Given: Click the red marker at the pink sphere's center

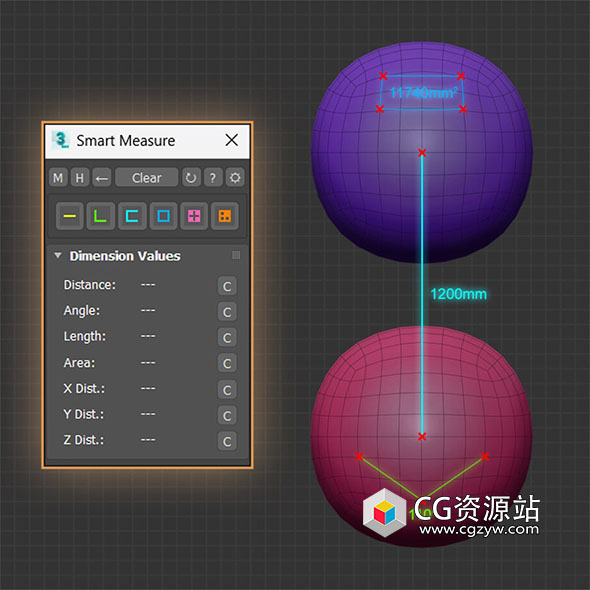Looking at the screenshot, I should point(422,436).
